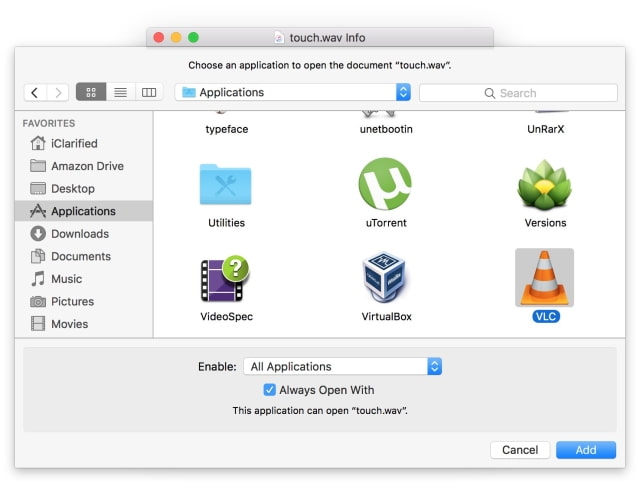This screenshot has height=486, width=640.
Task: Switch to column view
Action: (x=149, y=92)
